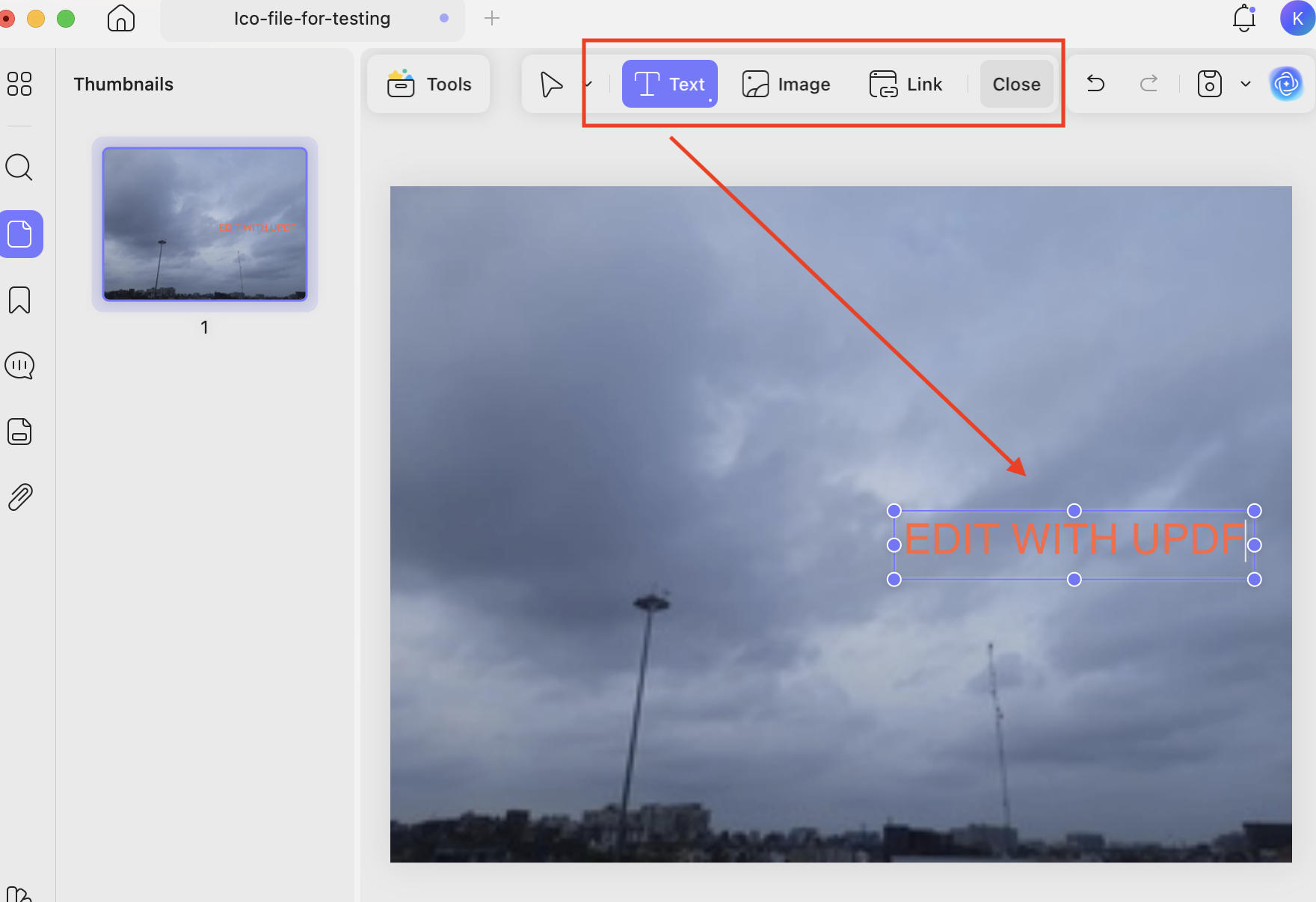Open the notifications bell

(1244, 18)
